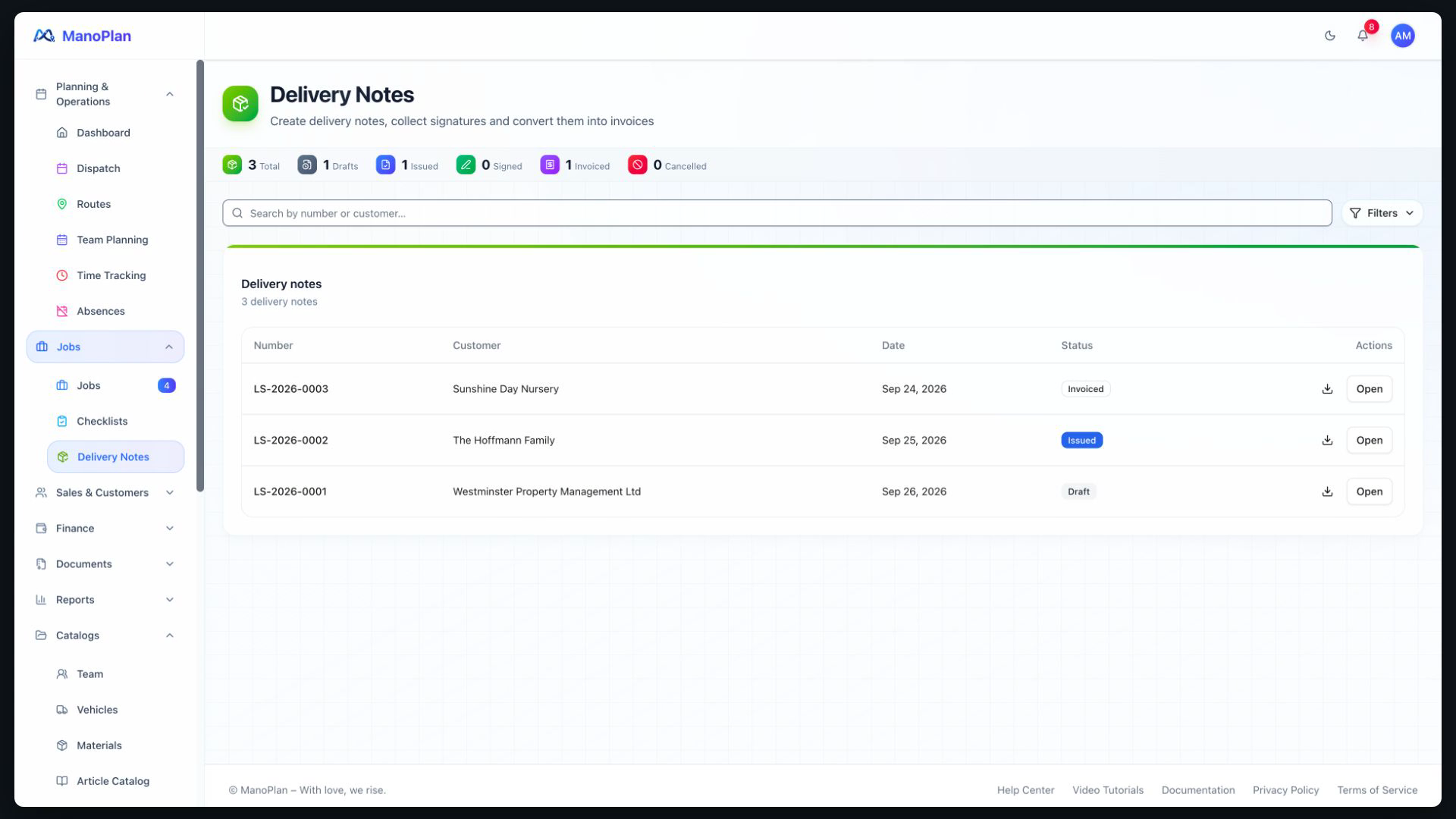Click the Status column header
1456x819 pixels.
pyautogui.click(x=1076, y=345)
